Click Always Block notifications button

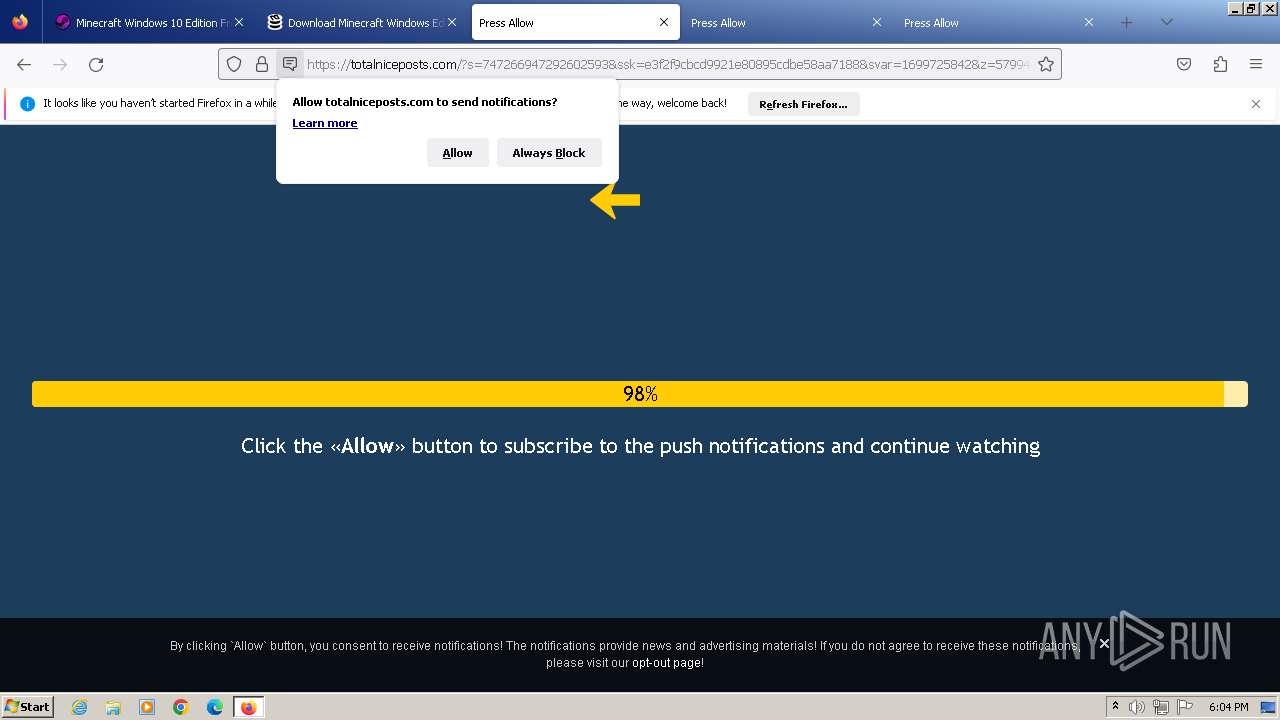coord(549,152)
